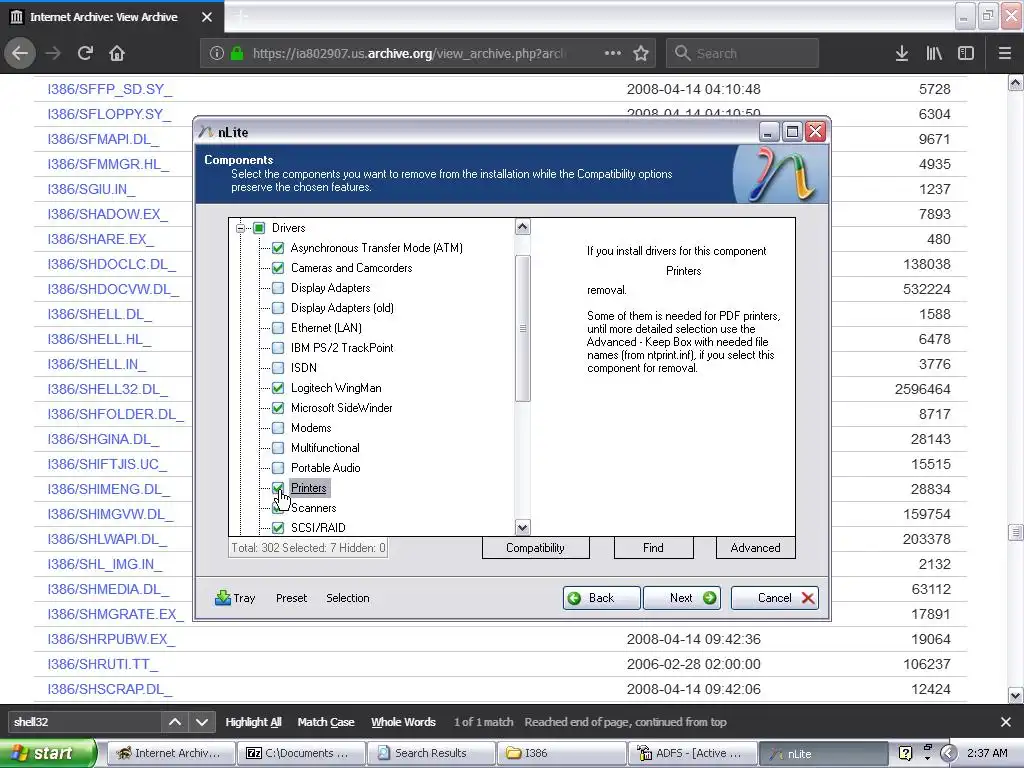Check the Modems checkbox

click(x=278, y=428)
